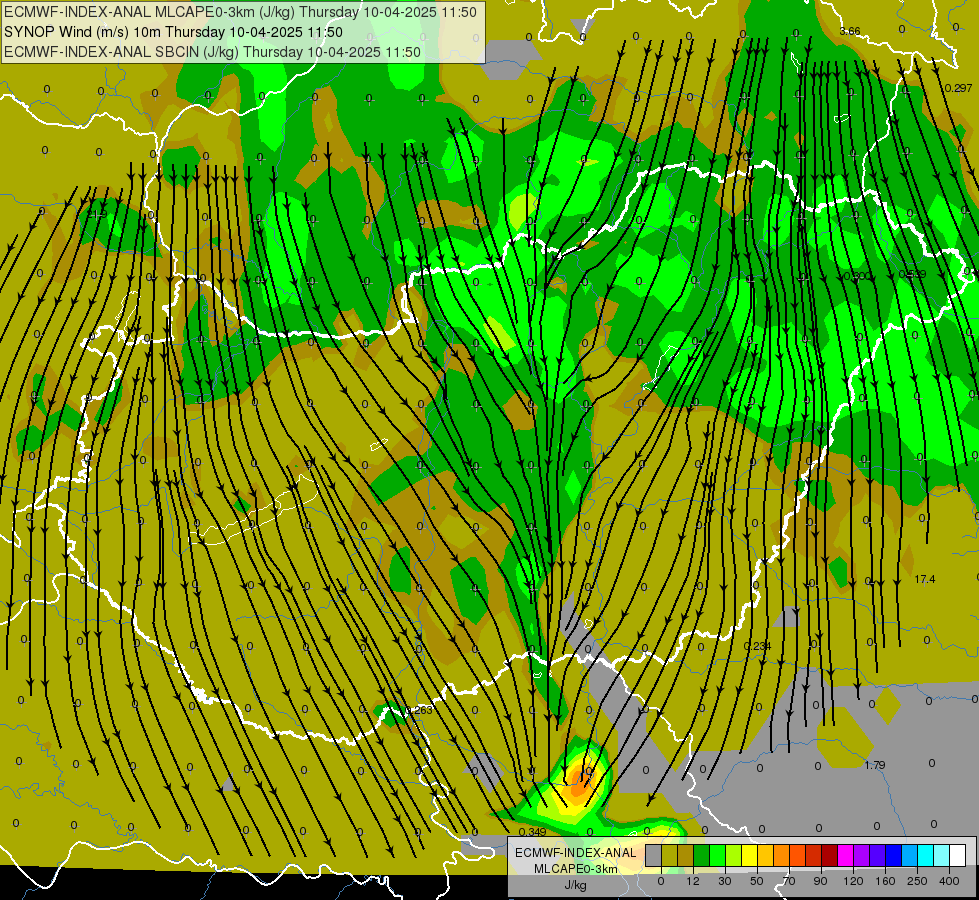Click the legend tick label 50
This screenshot has width=979, height=900.
(757, 881)
